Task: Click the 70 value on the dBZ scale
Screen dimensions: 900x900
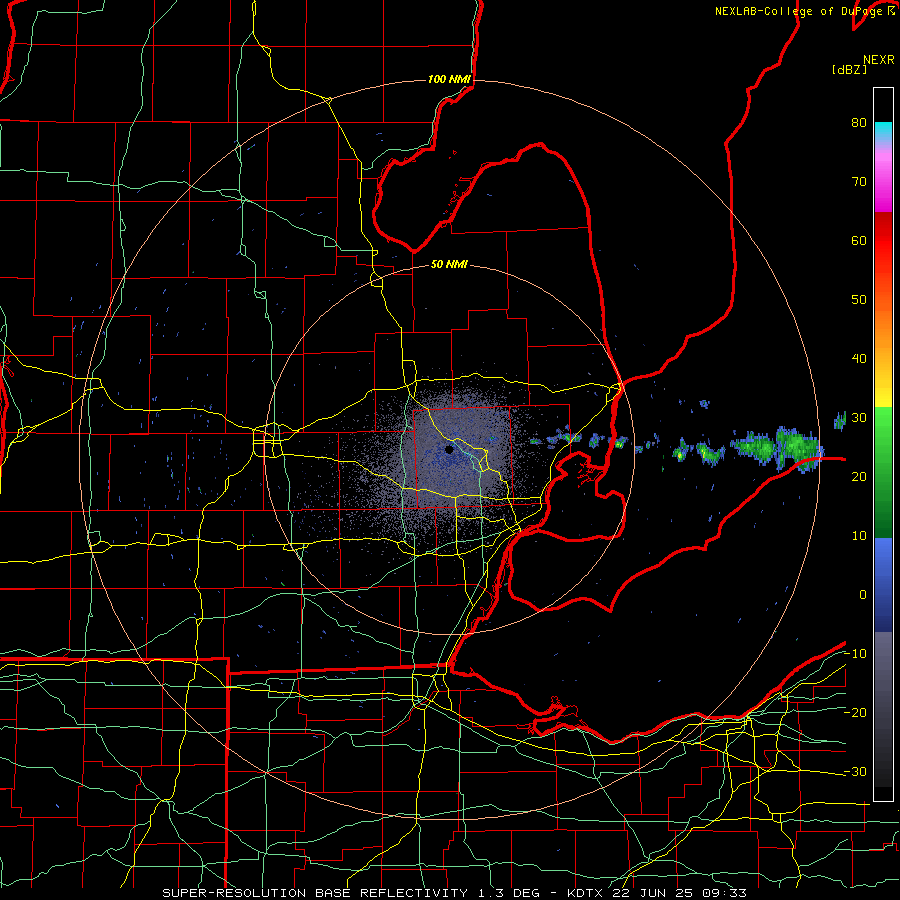Action: tap(859, 182)
